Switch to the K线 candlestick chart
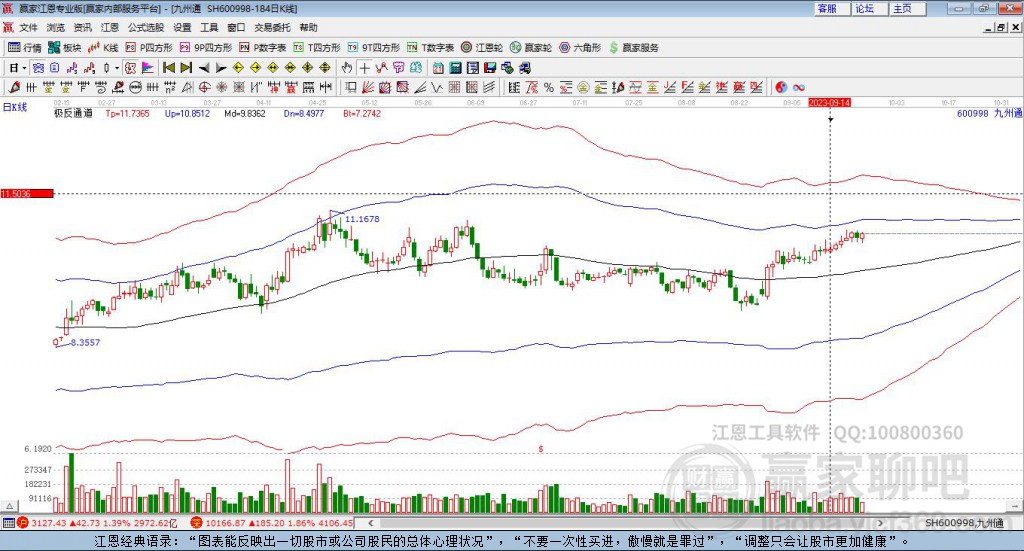 pyautogui.click(x=103, y=48)
